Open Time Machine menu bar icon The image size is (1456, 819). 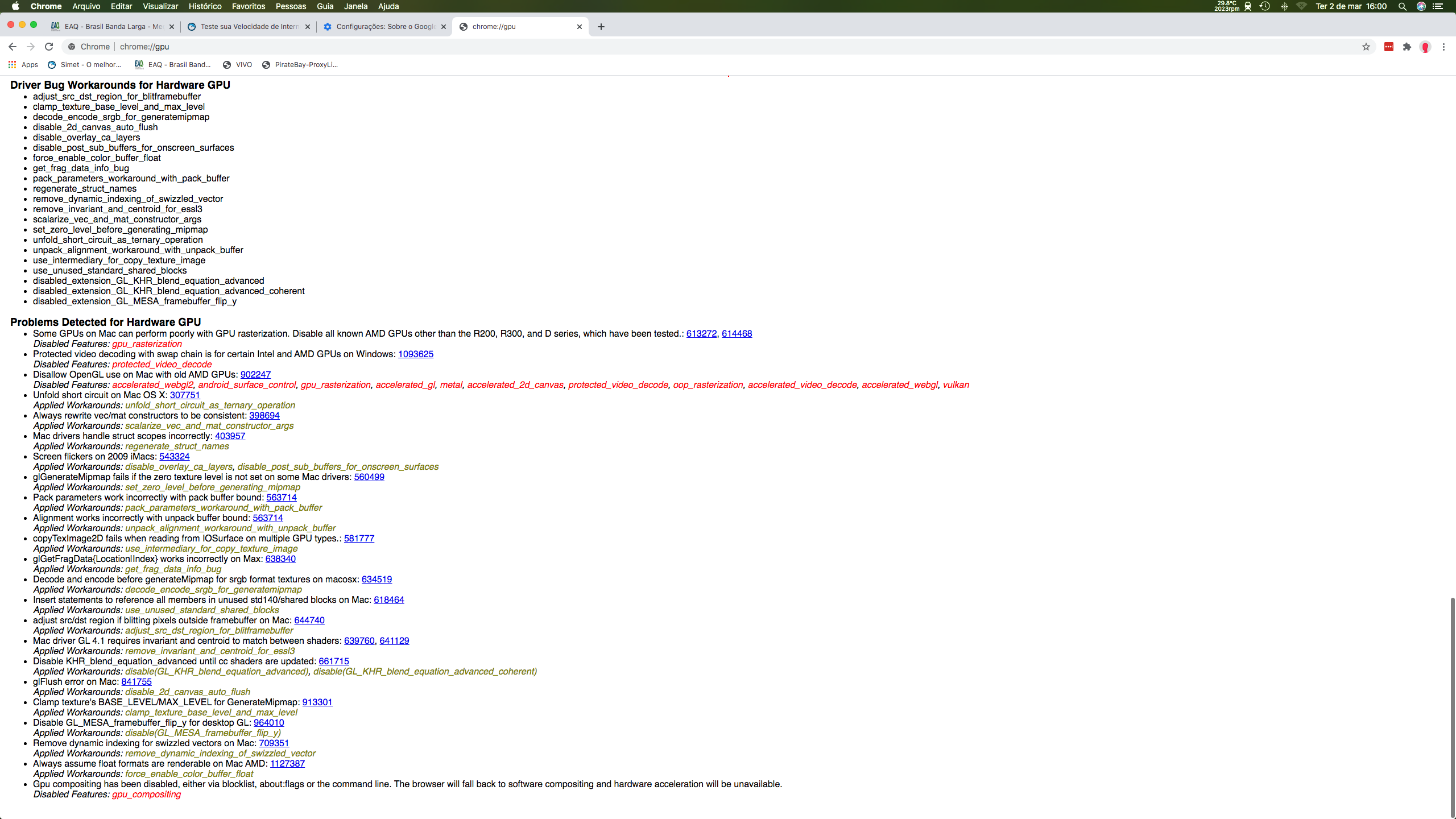1265,6
